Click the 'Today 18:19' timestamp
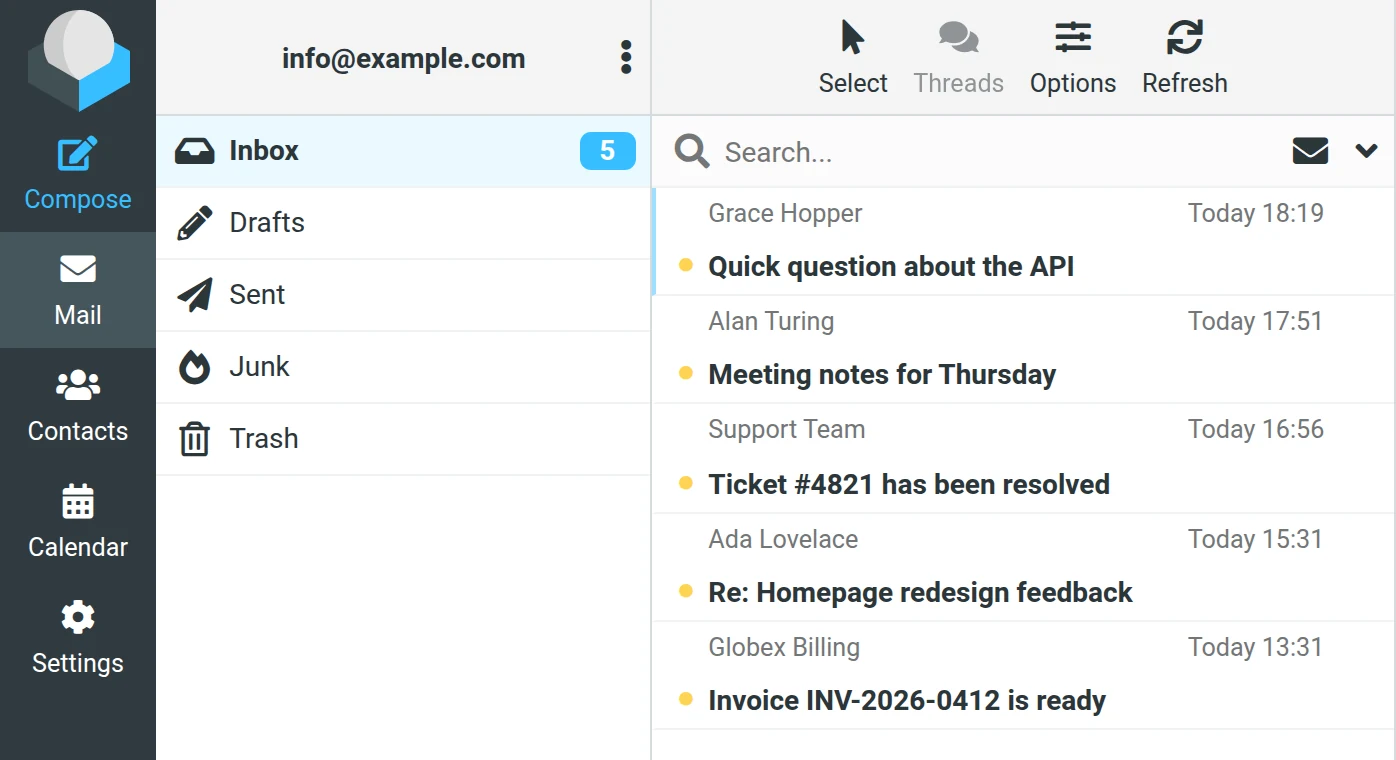The height and width of the screenshot is (760, 1396). (1256, 213)
